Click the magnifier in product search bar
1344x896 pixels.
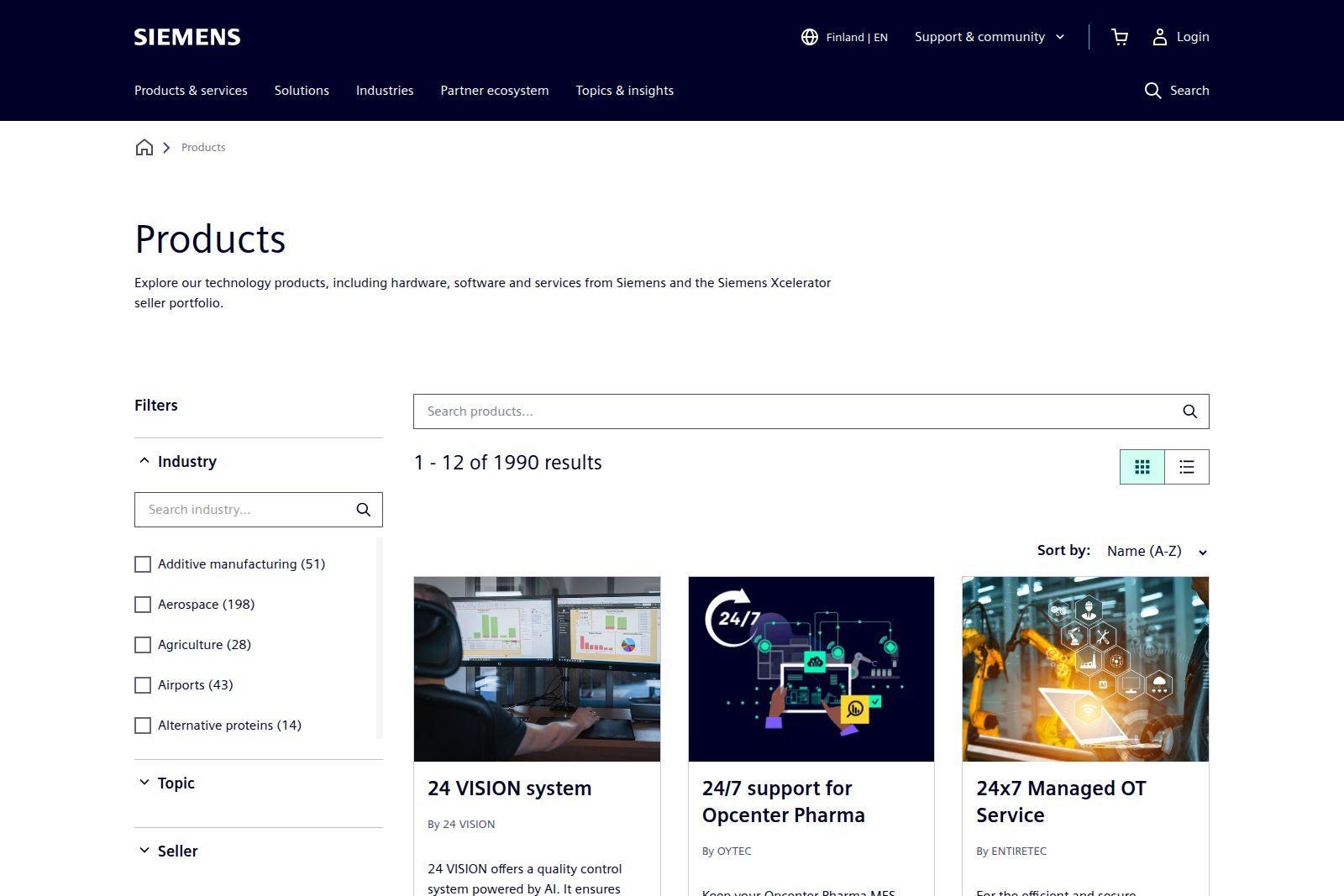pyautogui.click(x=1189, y=411)
